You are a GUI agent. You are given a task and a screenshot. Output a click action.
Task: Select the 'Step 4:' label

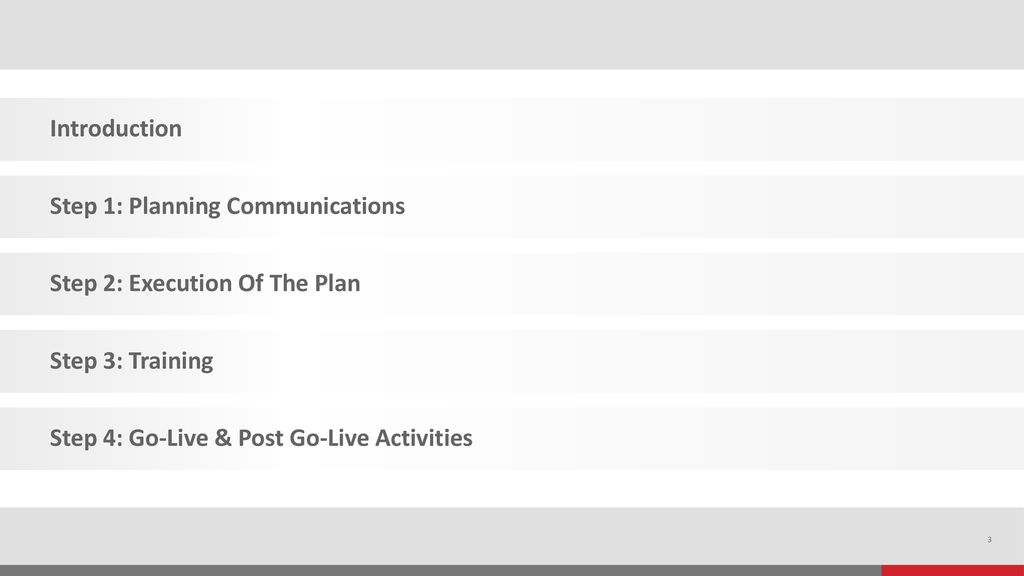[86, 438]
